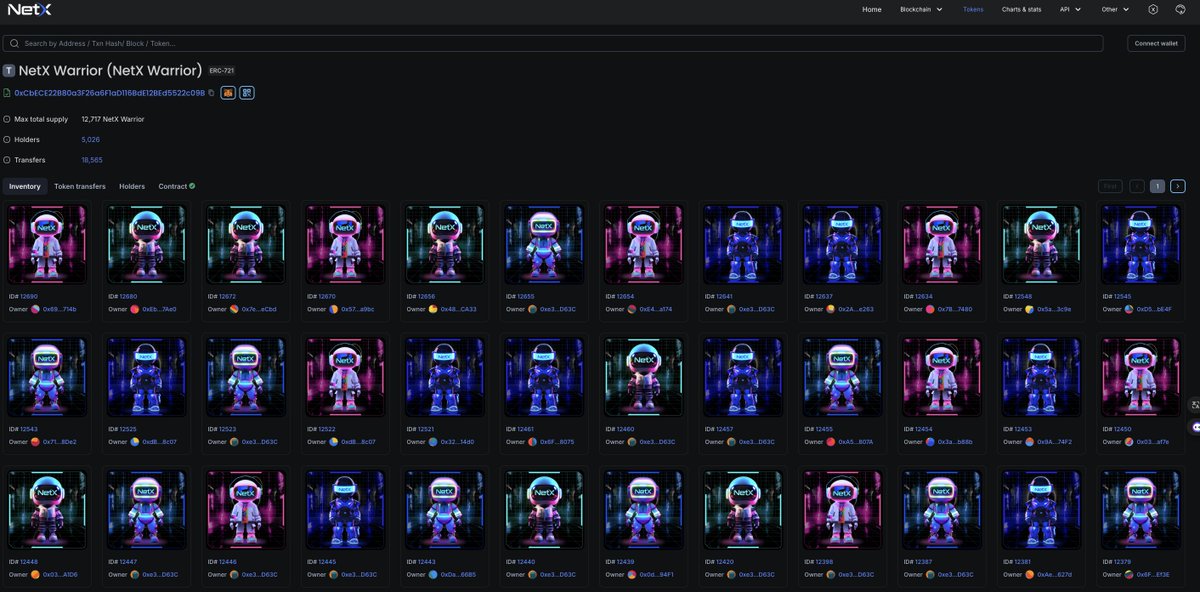Expand the Blockchain menu
1200x592 pixels.
(921, 9)
